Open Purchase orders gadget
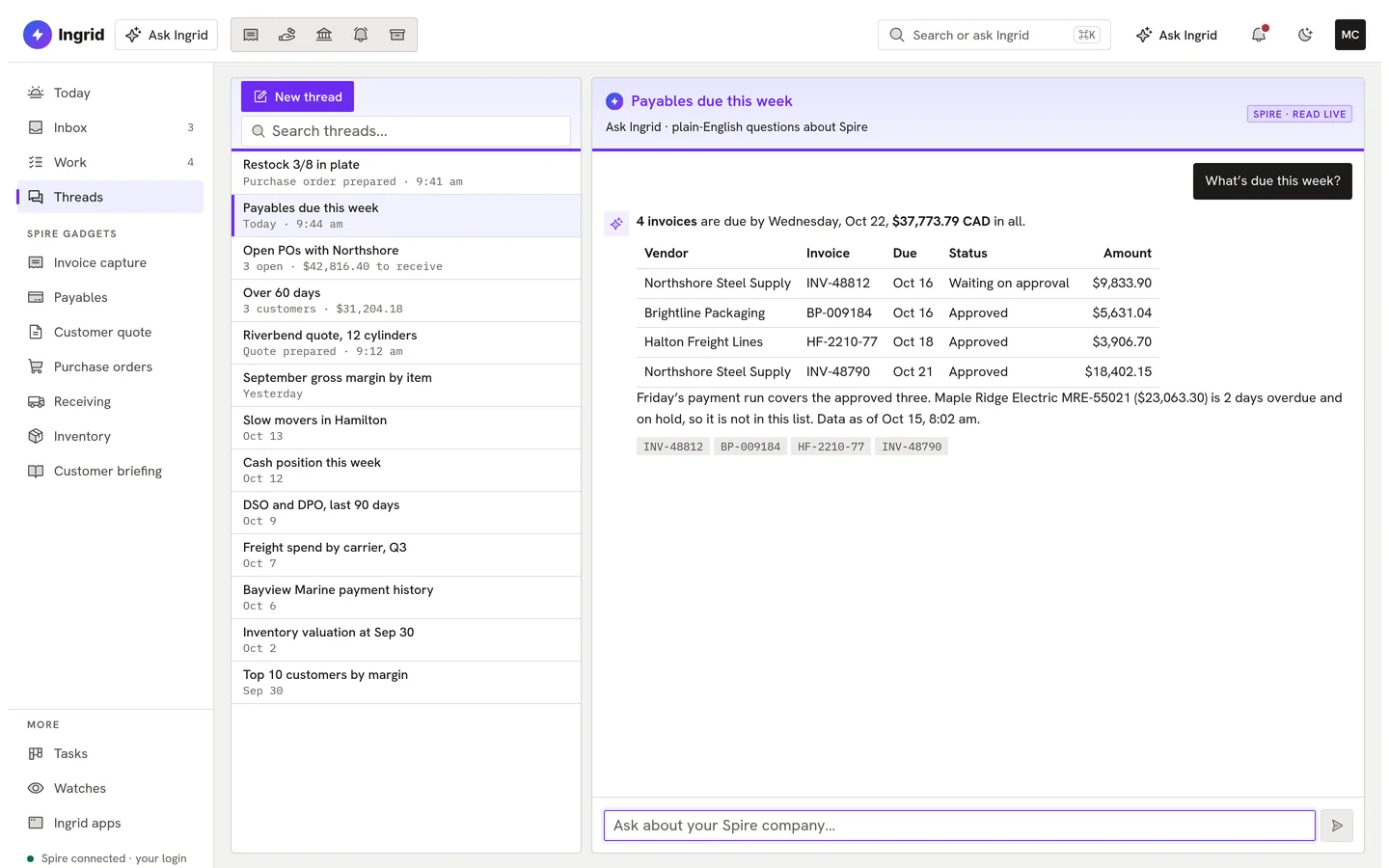The width and height of the screenshot is (1389, 868). pos(110,366)
